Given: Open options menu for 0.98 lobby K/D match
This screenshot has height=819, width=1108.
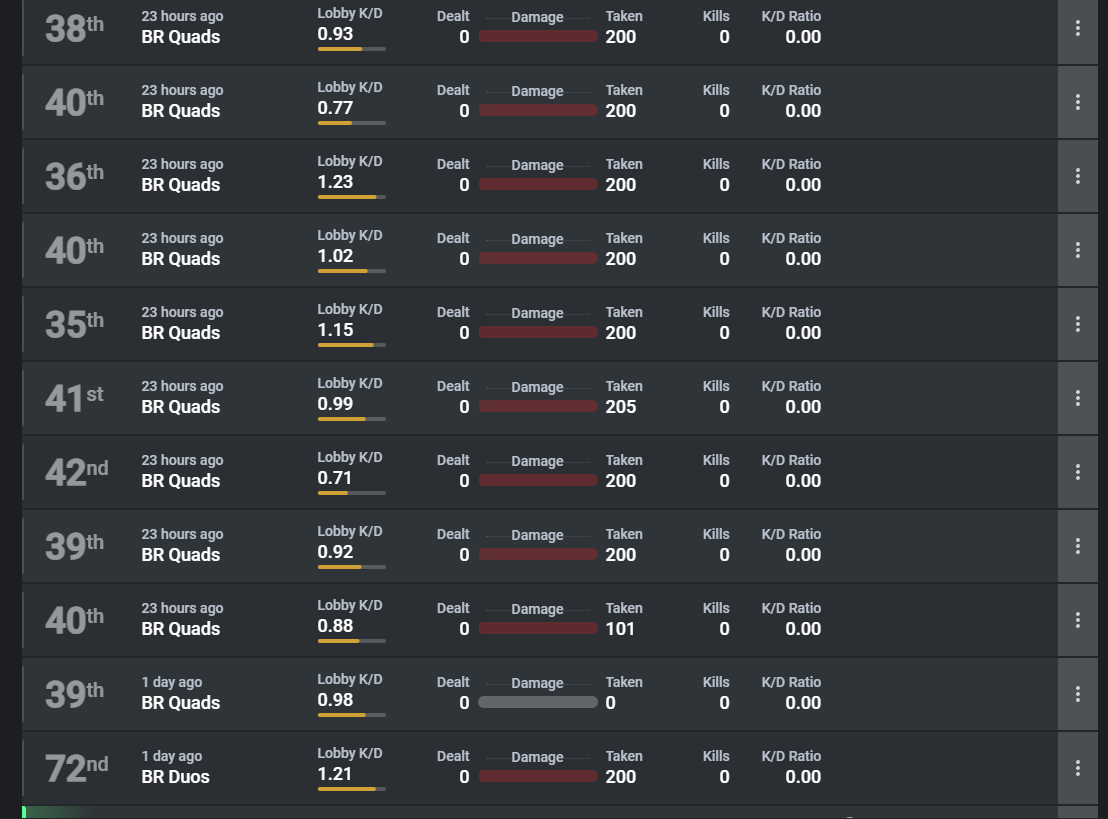Looking at the screenshot, I should pos(1077,694).
